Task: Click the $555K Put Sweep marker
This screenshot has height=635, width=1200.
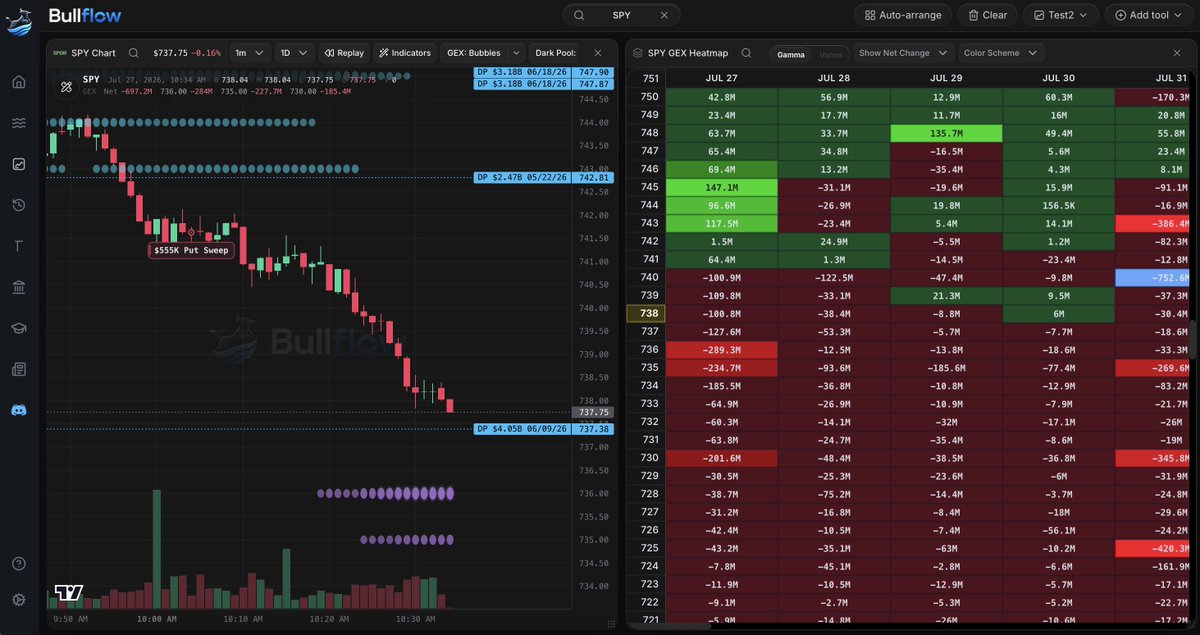Action: tap(191, 250)
